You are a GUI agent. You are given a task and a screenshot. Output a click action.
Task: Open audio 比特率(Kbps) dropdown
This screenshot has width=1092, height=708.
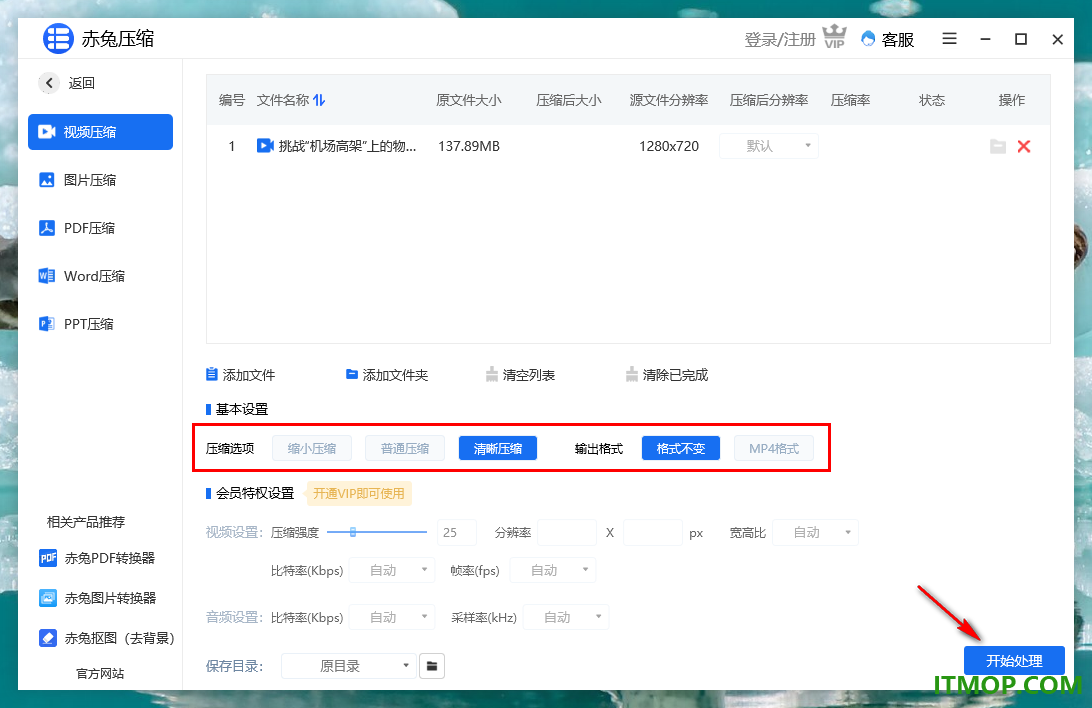tap(391, 617)
